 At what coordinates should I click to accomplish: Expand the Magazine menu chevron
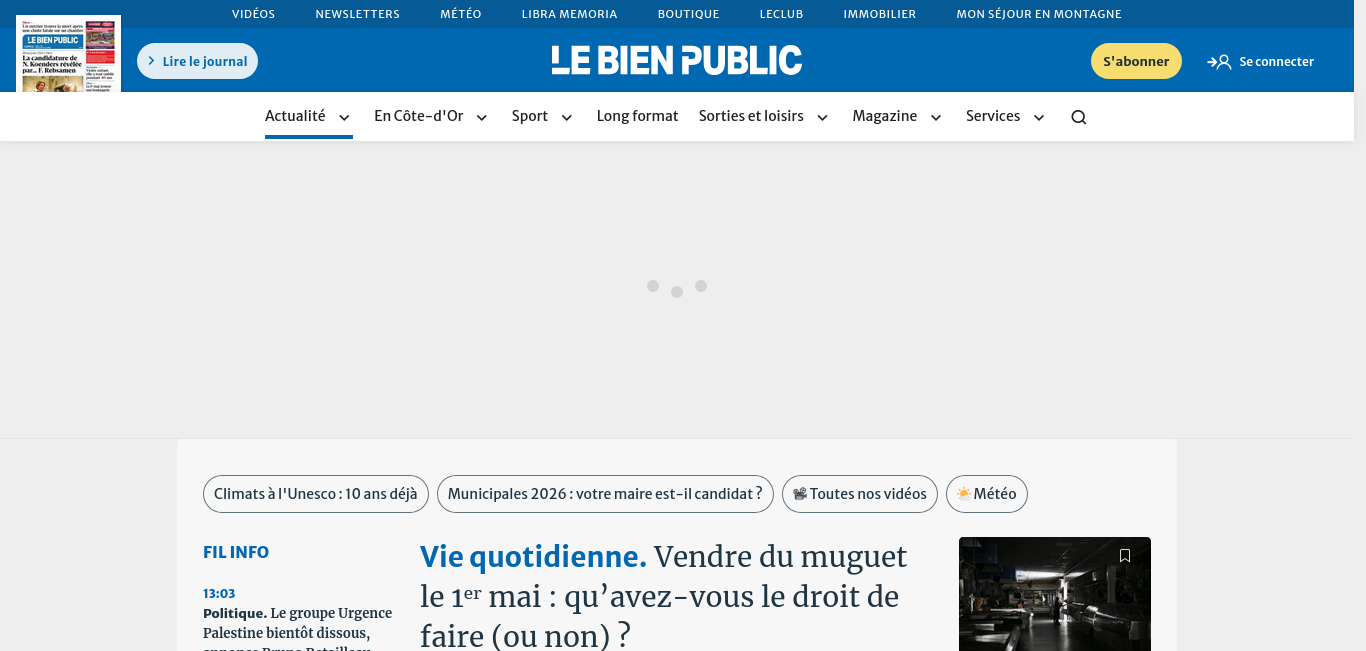tap(936, 118)
